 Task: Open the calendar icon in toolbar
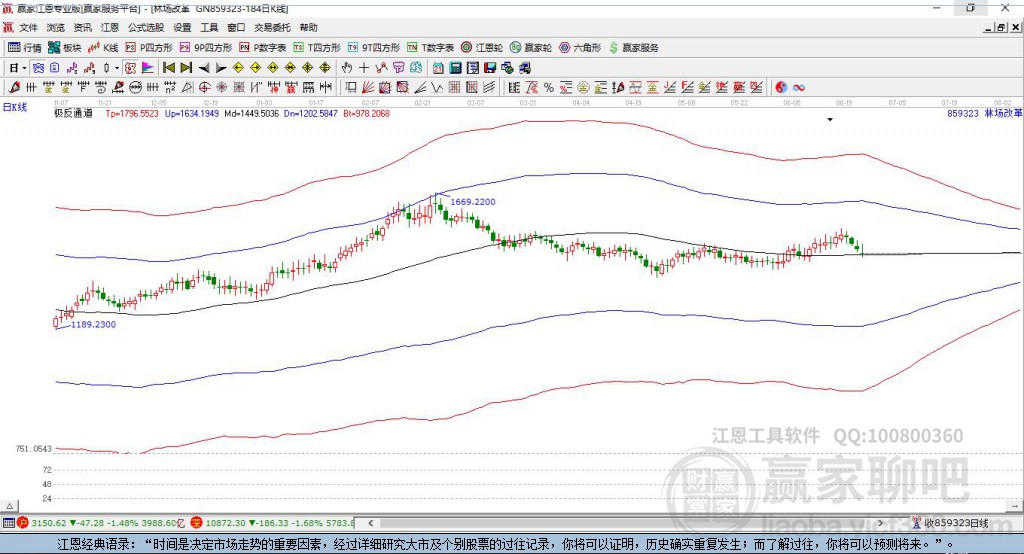coord(438,68)
